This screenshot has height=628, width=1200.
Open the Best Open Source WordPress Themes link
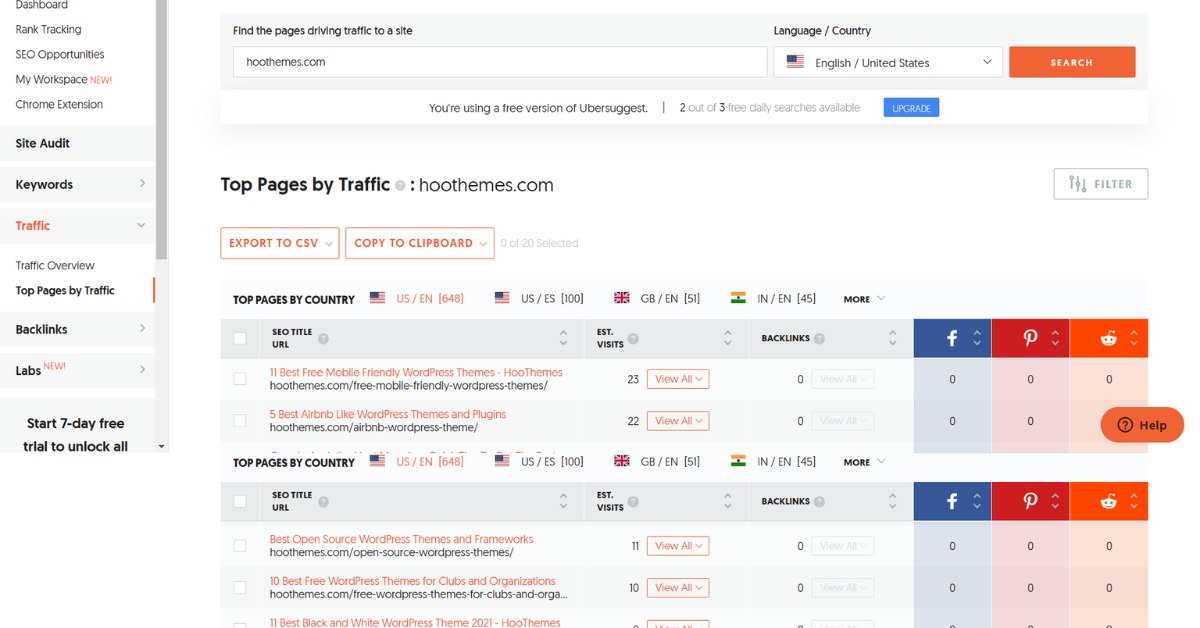pyautogui.click(x=401, y=539)
